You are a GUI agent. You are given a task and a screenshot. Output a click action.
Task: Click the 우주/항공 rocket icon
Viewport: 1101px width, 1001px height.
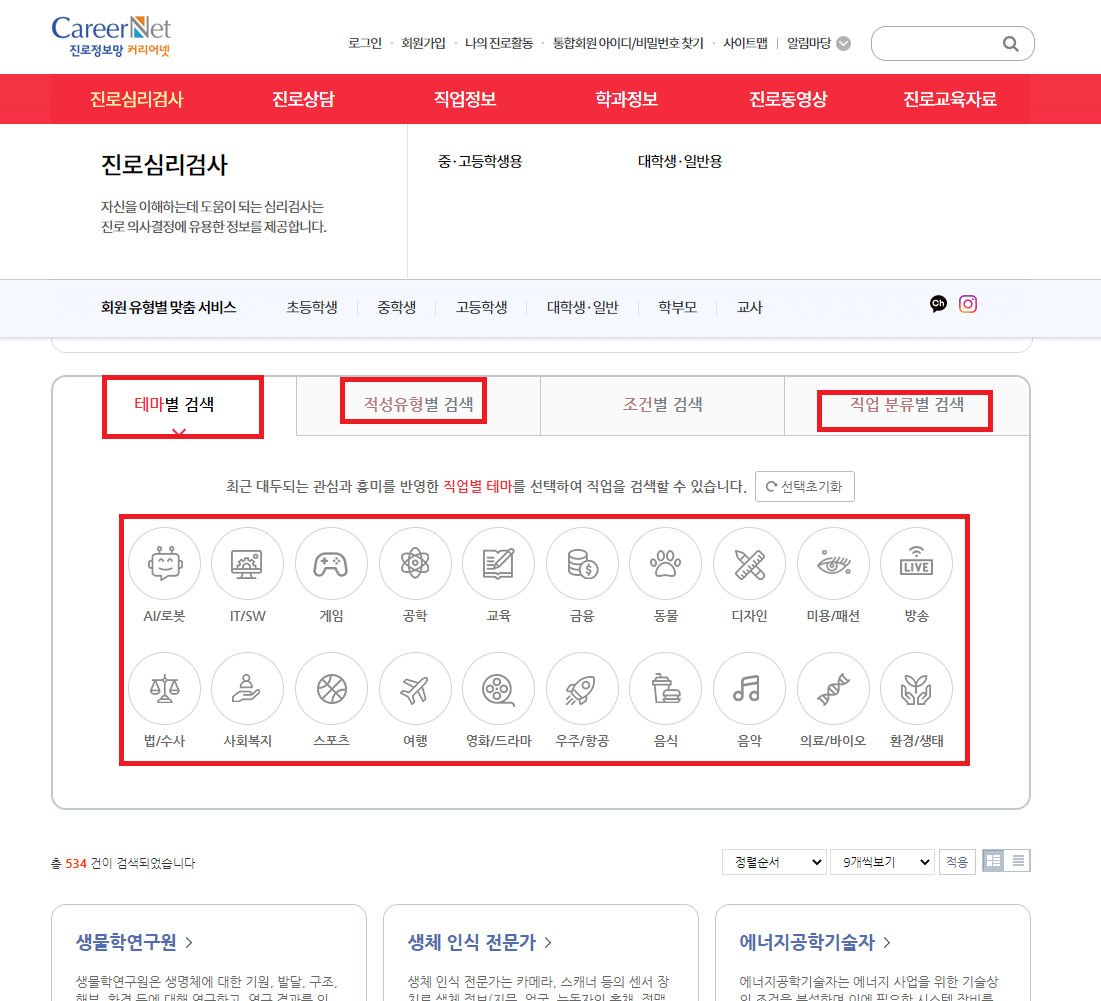click(582, 688)
